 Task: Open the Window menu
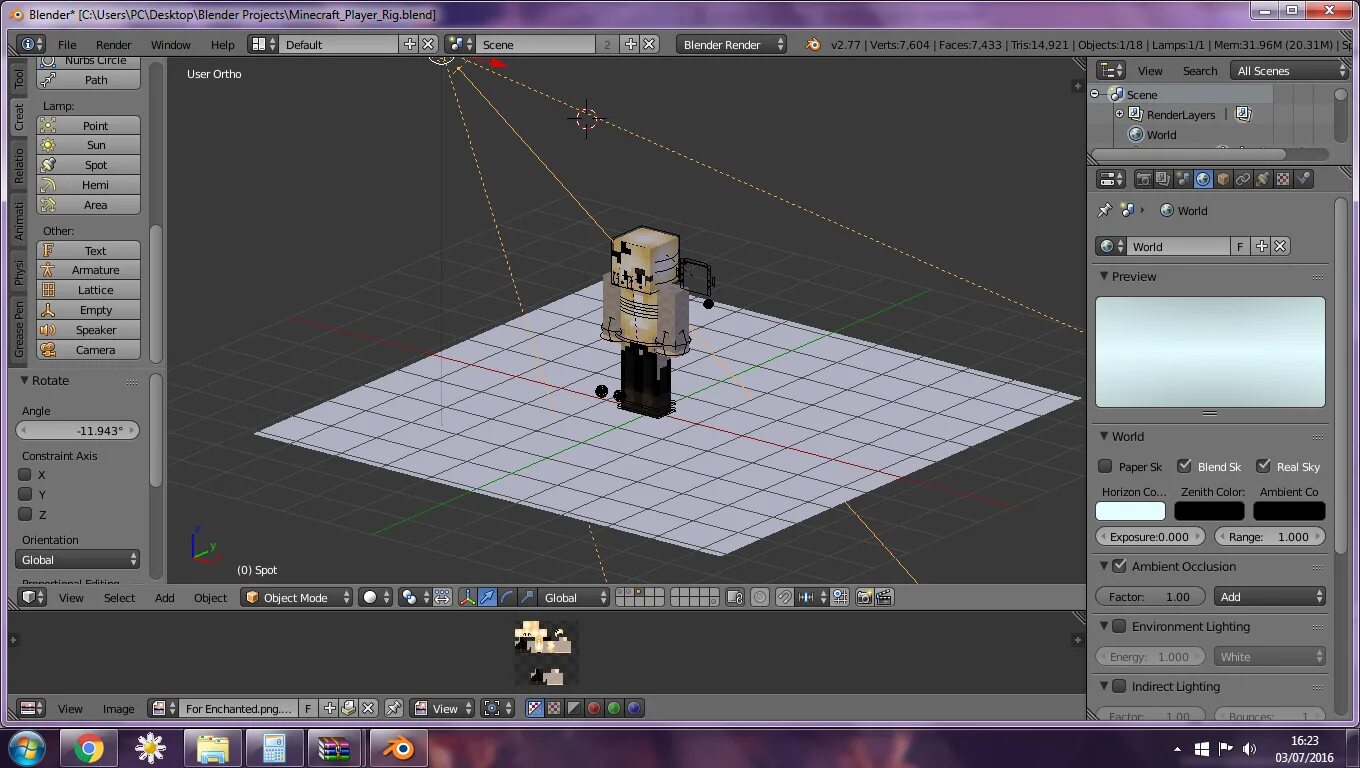171,45
